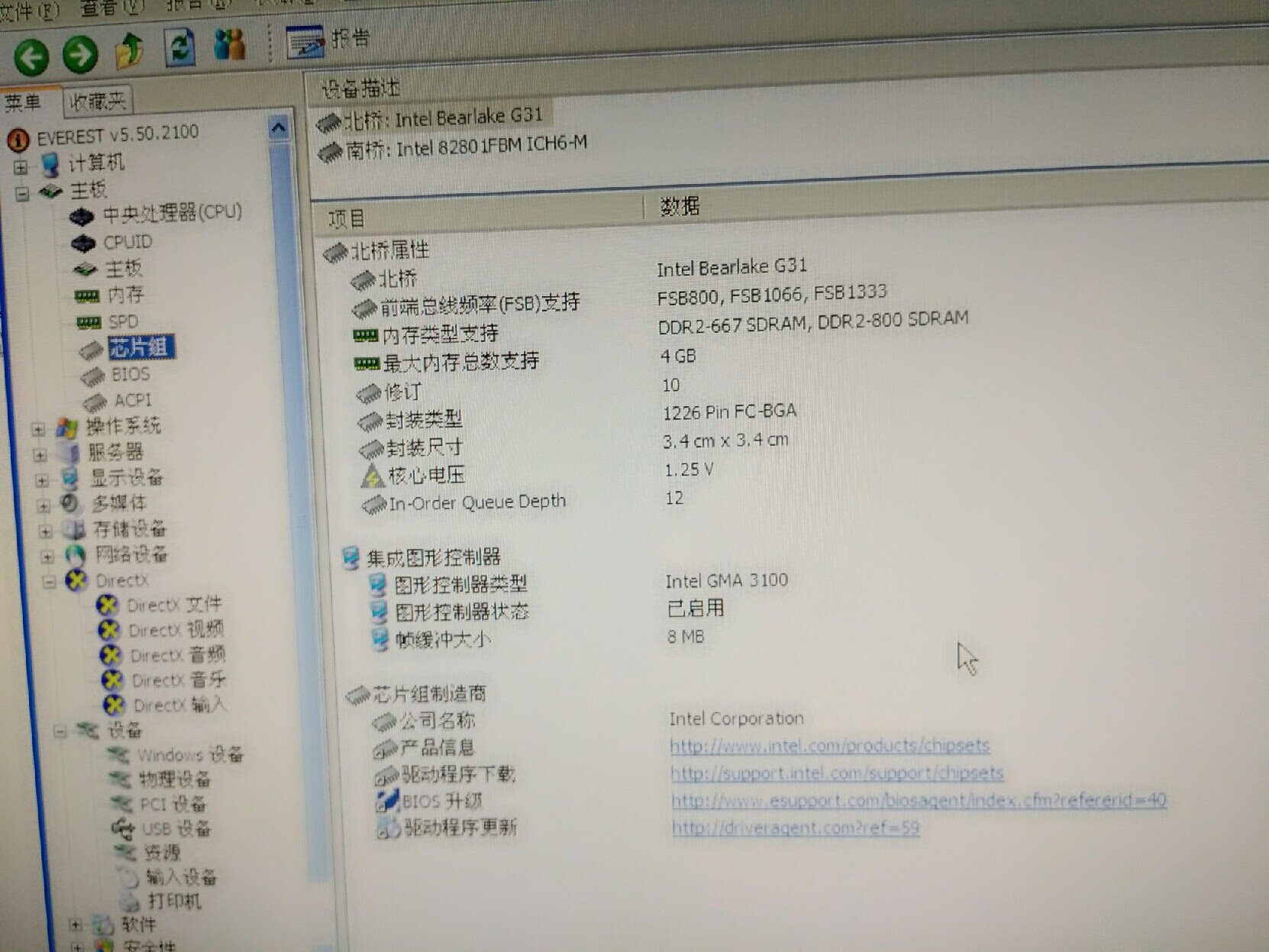Open the esupport.com biosagent link
The height and width of the screenshot is (952, 1269).
pos(919,800)
